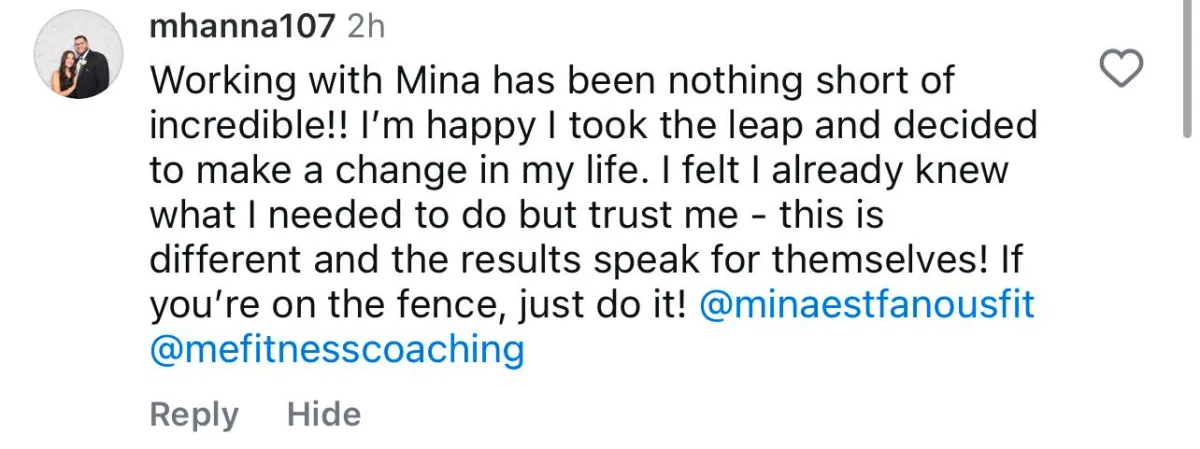This screenshot has width=1200, height=449.
Task: Open the mhanna107 username link
Action: click(x=242, y=27)
